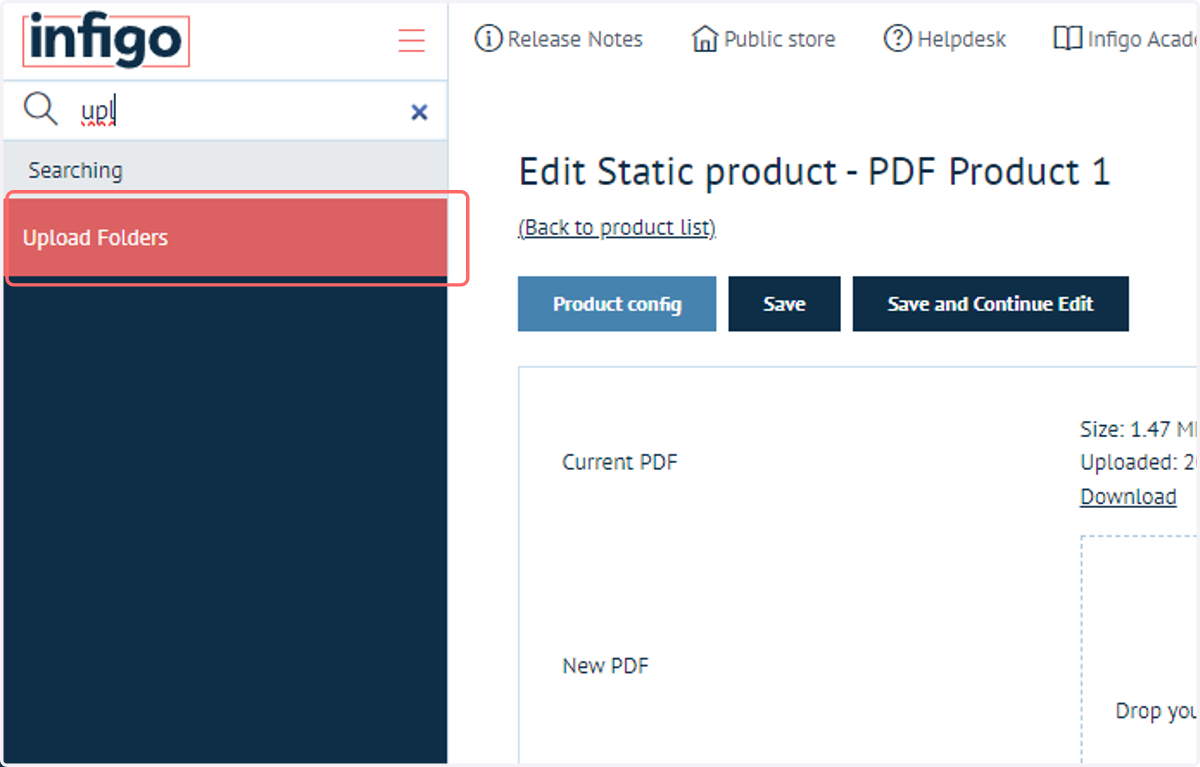Toggle the hamburger menu icon
This screenshot has height=767, width=1200.
(x=411, y=40)
